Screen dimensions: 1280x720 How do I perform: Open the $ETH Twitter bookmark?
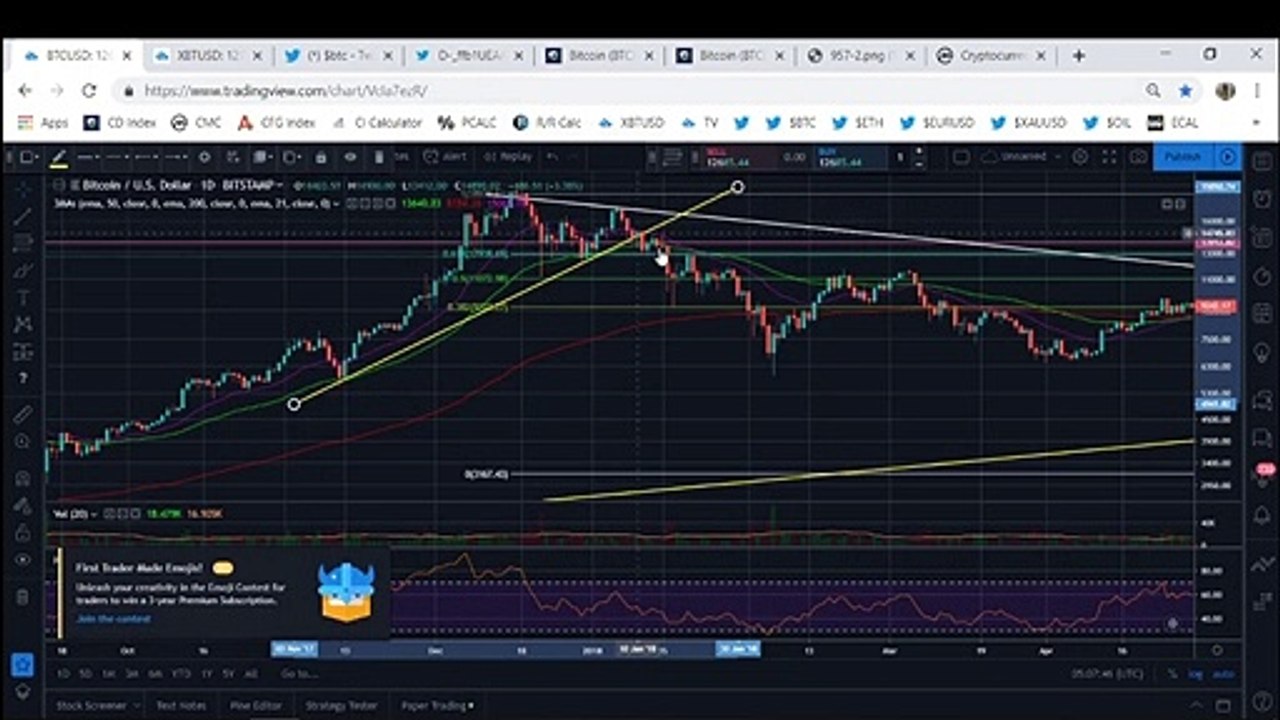(x=858, y=123)
